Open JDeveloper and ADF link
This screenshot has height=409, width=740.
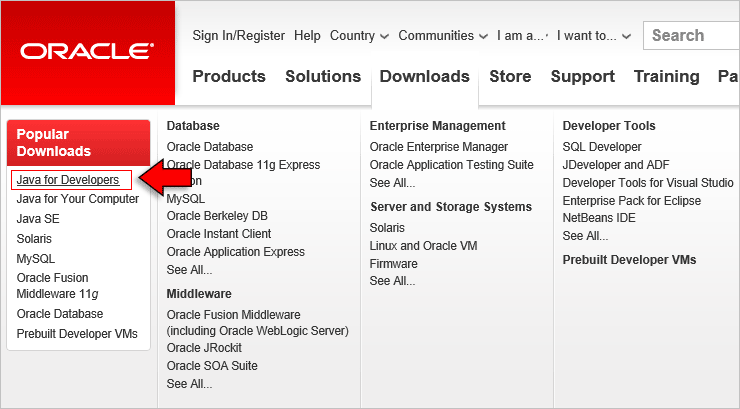click(x=615, y=165)
